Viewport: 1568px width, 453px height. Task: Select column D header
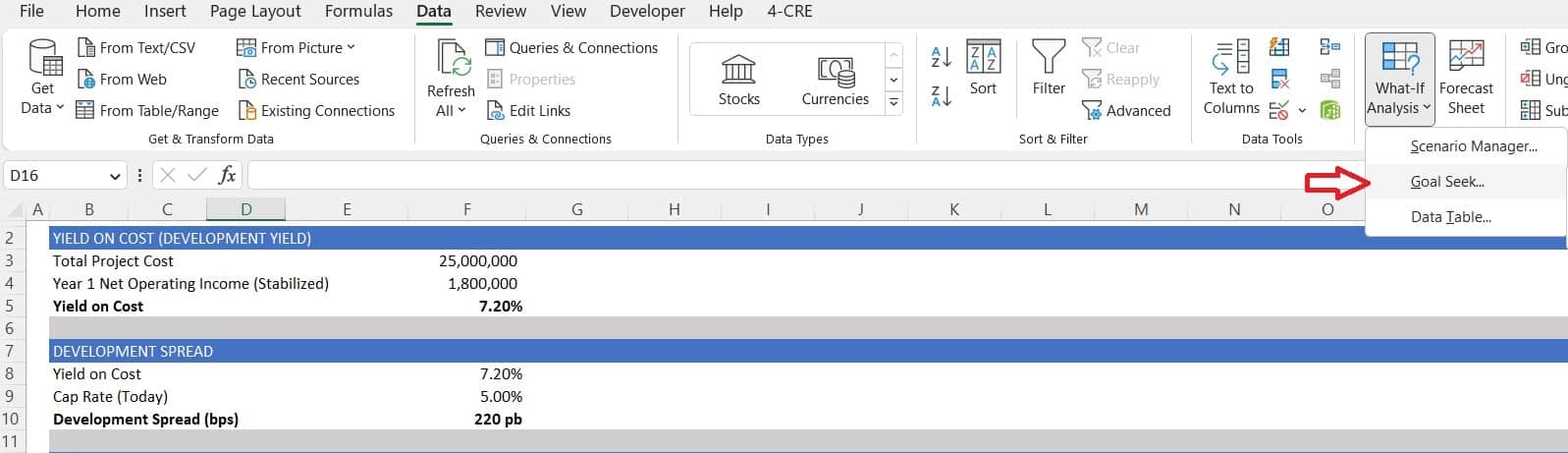click(245, 209)
